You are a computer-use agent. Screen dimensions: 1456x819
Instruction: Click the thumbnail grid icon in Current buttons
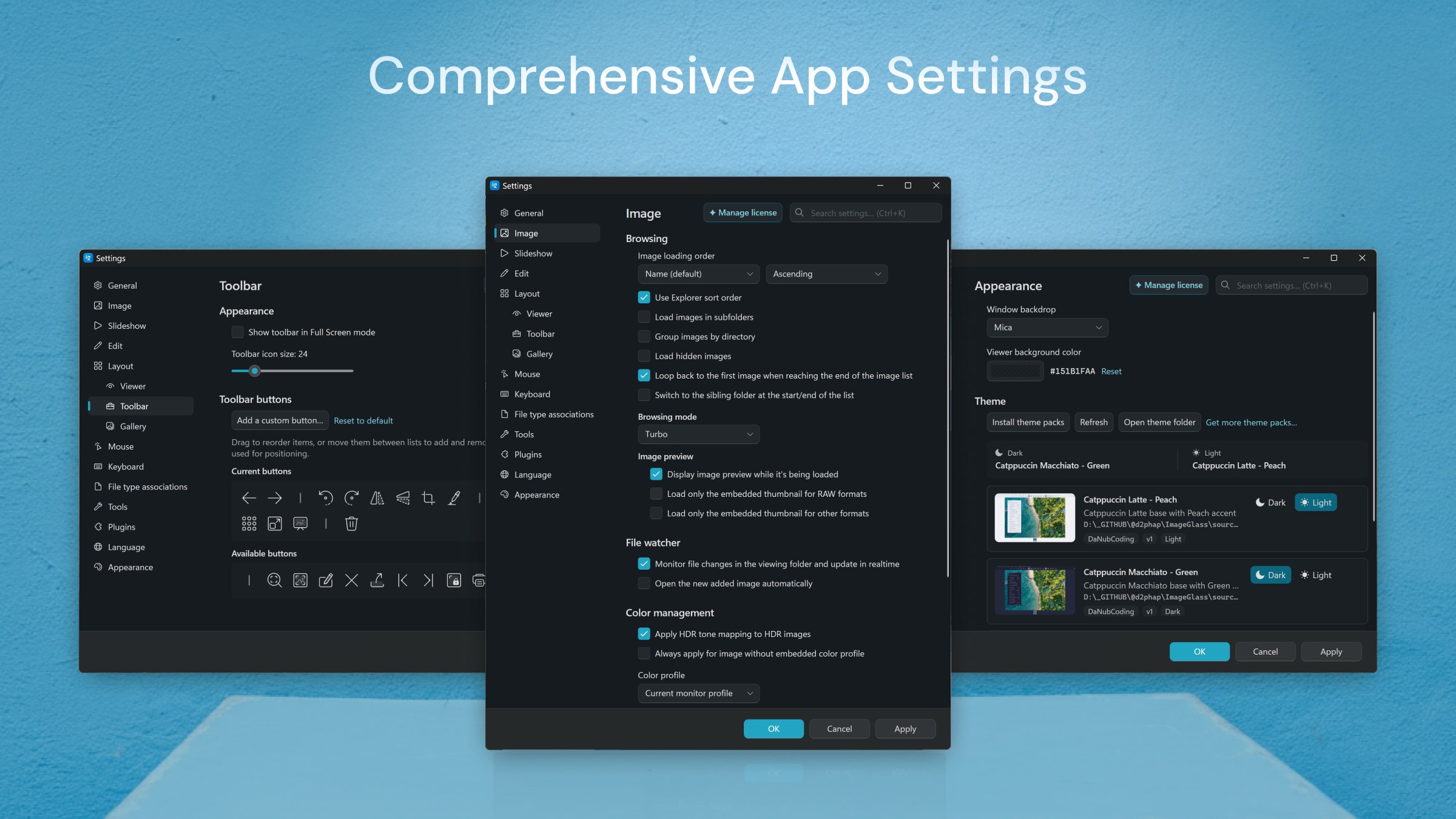click(249, 524)
